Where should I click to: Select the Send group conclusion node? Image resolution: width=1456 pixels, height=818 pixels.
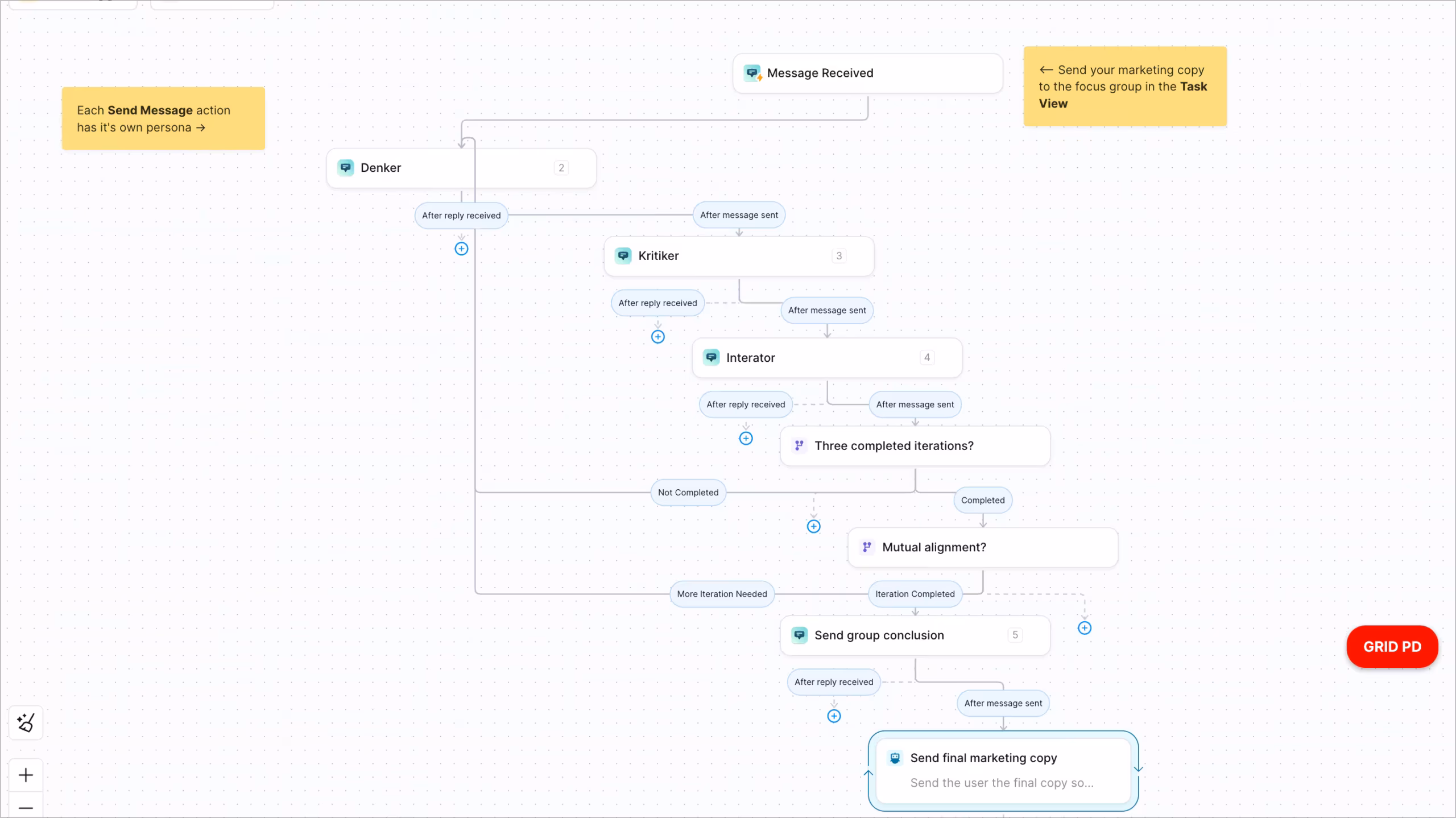[x=915, y=635]
